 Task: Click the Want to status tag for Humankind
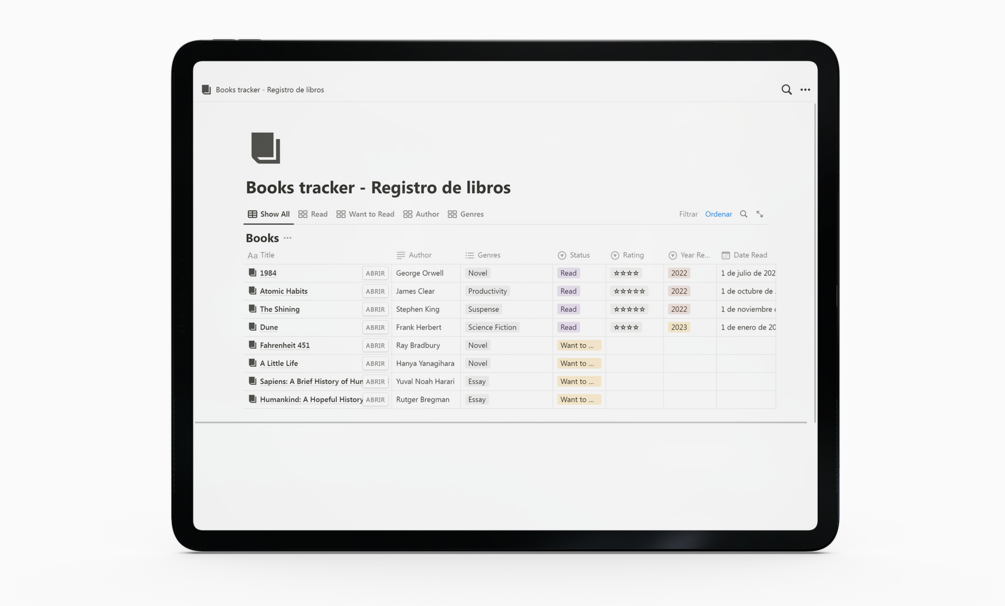coord(579,399)
